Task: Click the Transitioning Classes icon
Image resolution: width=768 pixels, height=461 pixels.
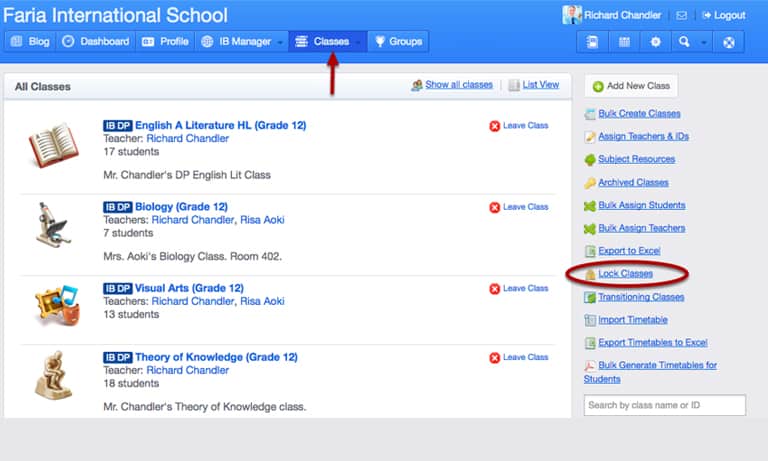Action: pos(590,297)
